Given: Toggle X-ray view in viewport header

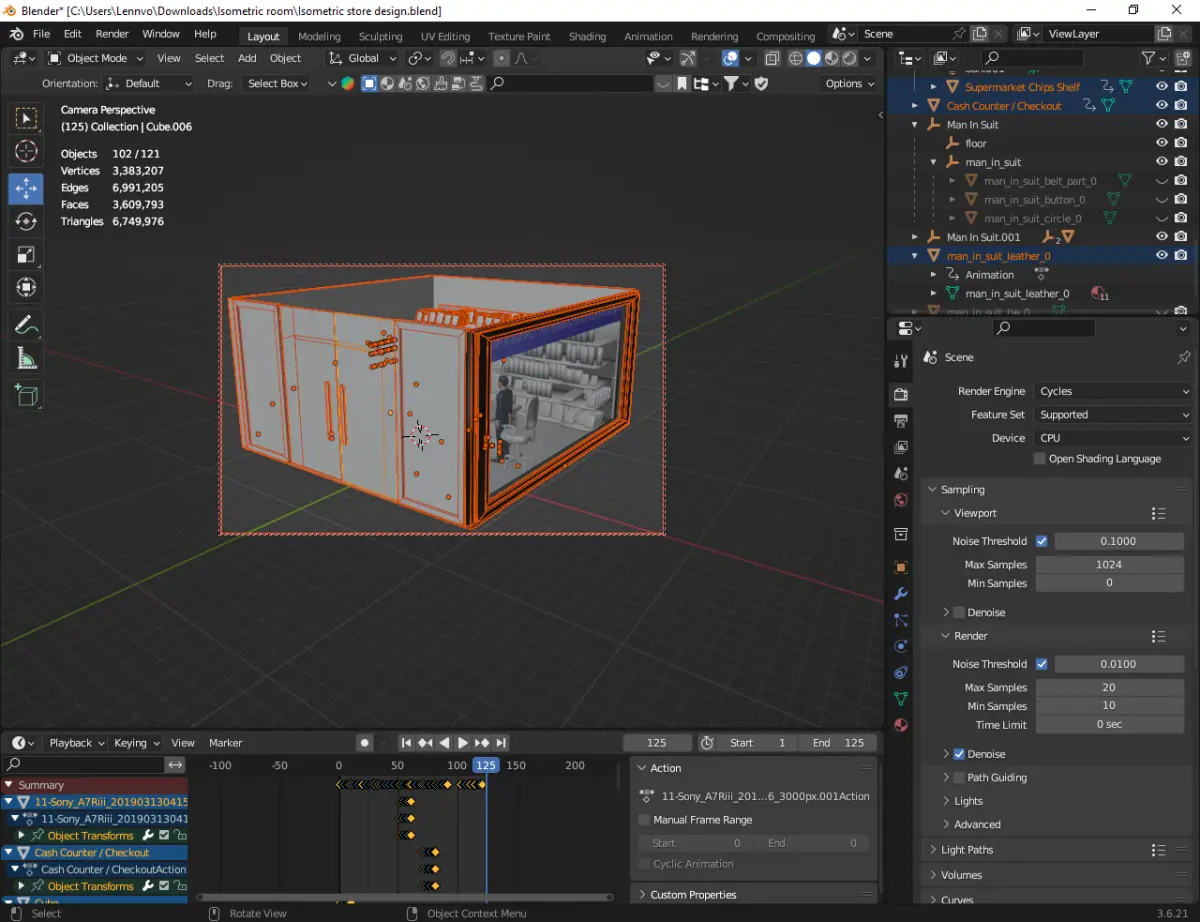Looking at the screenshot, I should (x=770, y=59).
